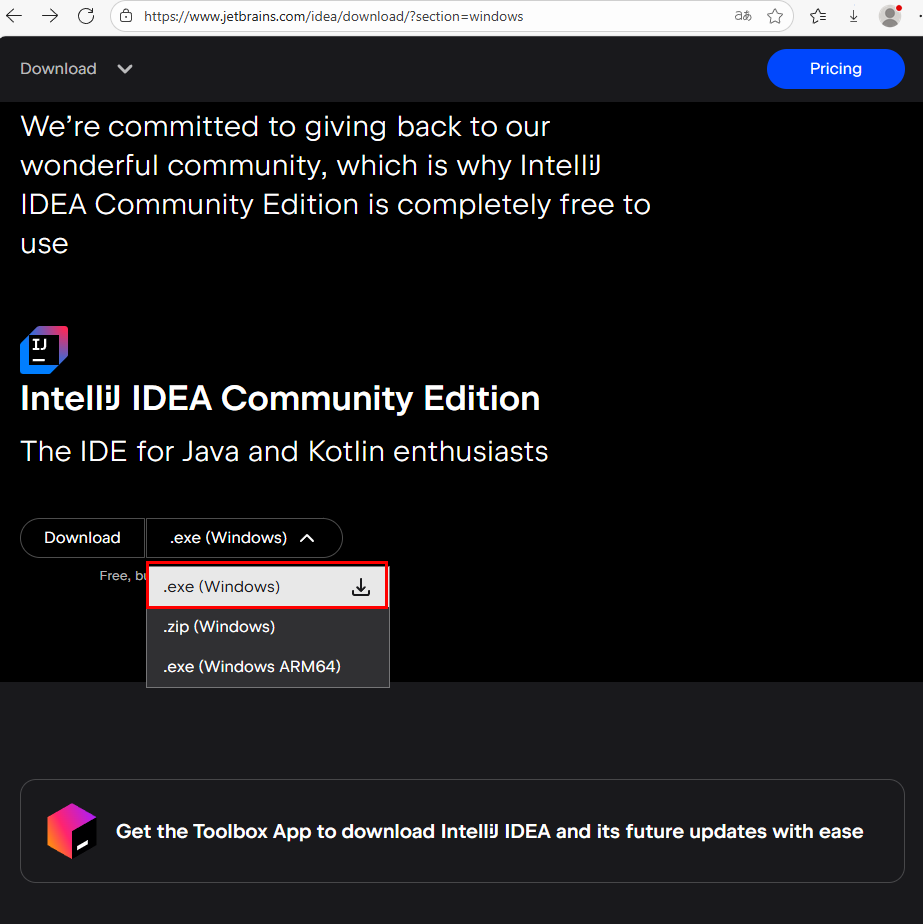Go forward with the browser Forward arrow
Viewport: 923px width, 924px height.
click(50, 16)
